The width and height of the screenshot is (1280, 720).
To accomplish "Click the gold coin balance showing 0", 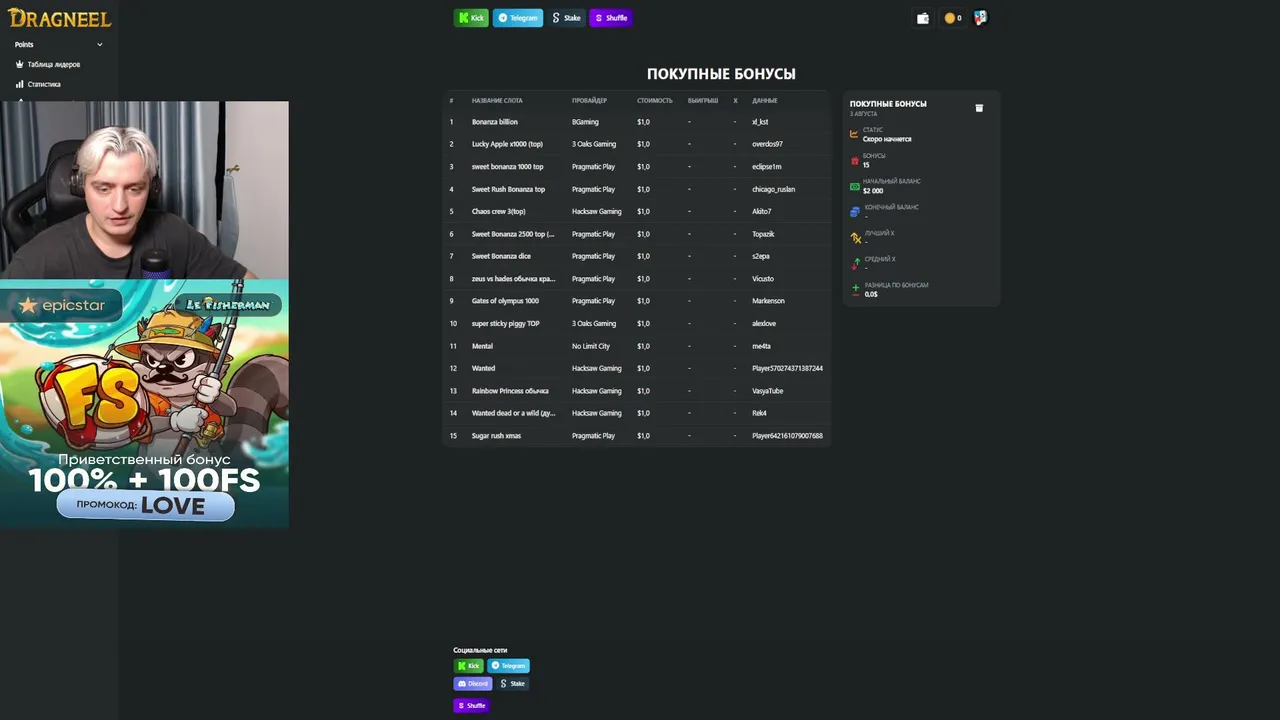I will click(x=953, y=18).
